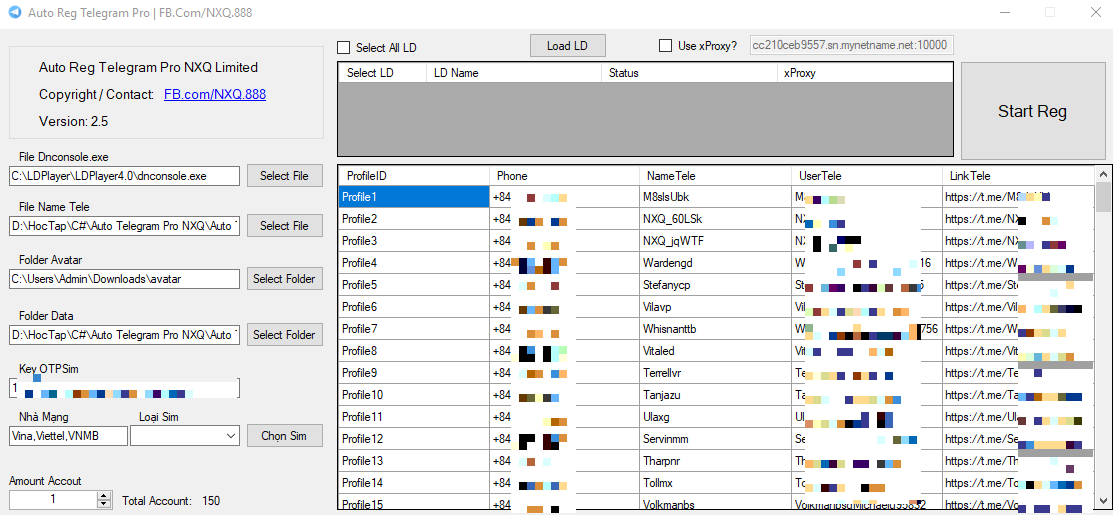The image size is (1113, 515).
Task: Click the Start Reg button
Action: tap(1032, 111)
